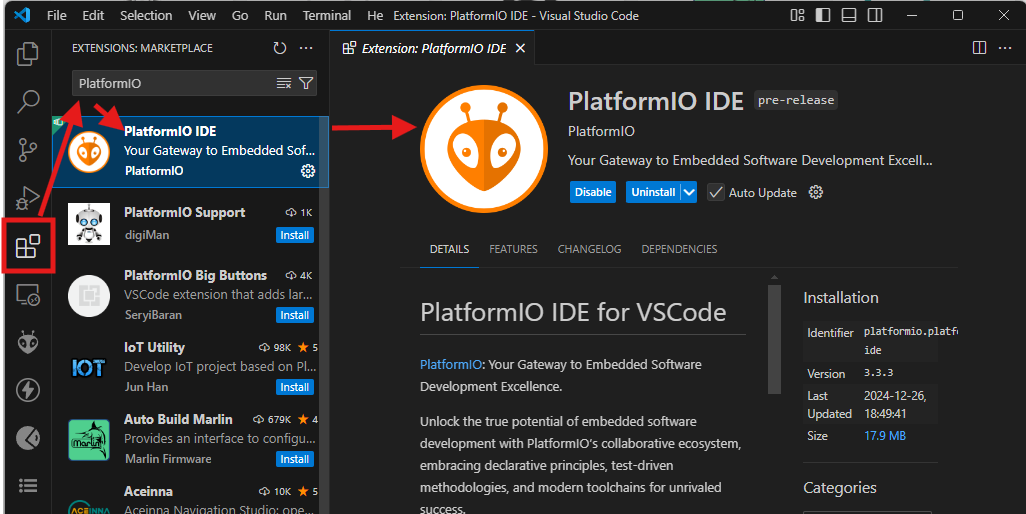Screen dimensions: 1026x514
Task: Select Auto Build Marlin list entry
Action: click(x=186, y=439)
